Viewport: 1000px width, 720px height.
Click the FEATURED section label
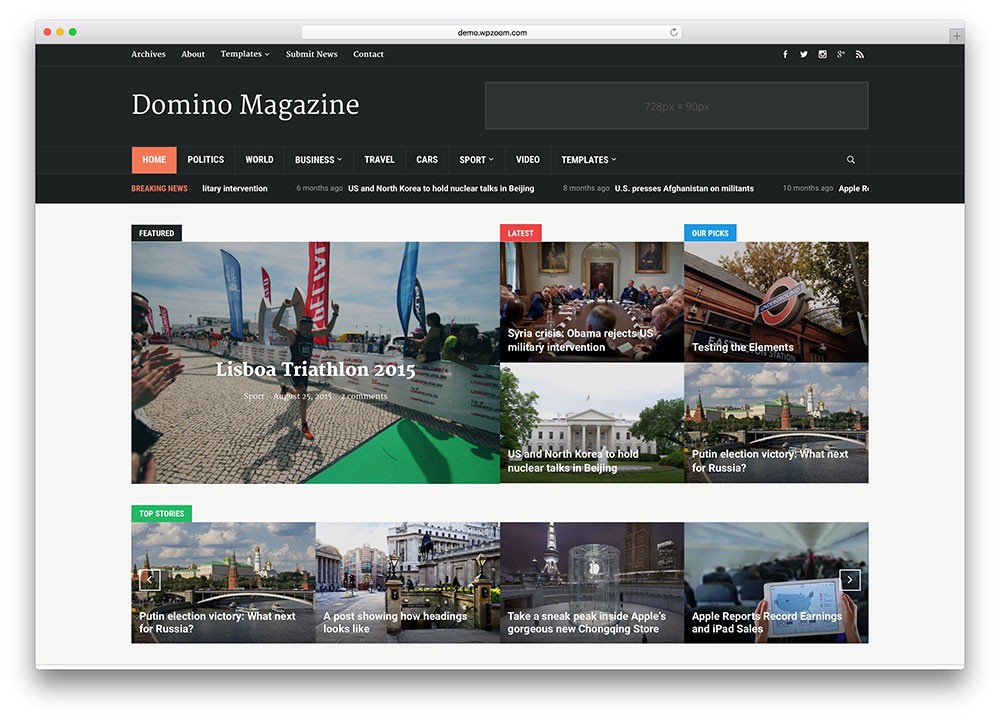tap(156, 233)
